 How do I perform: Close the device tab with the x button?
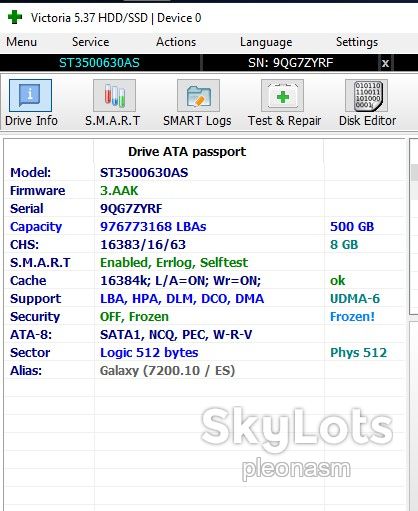pos(385,63)
